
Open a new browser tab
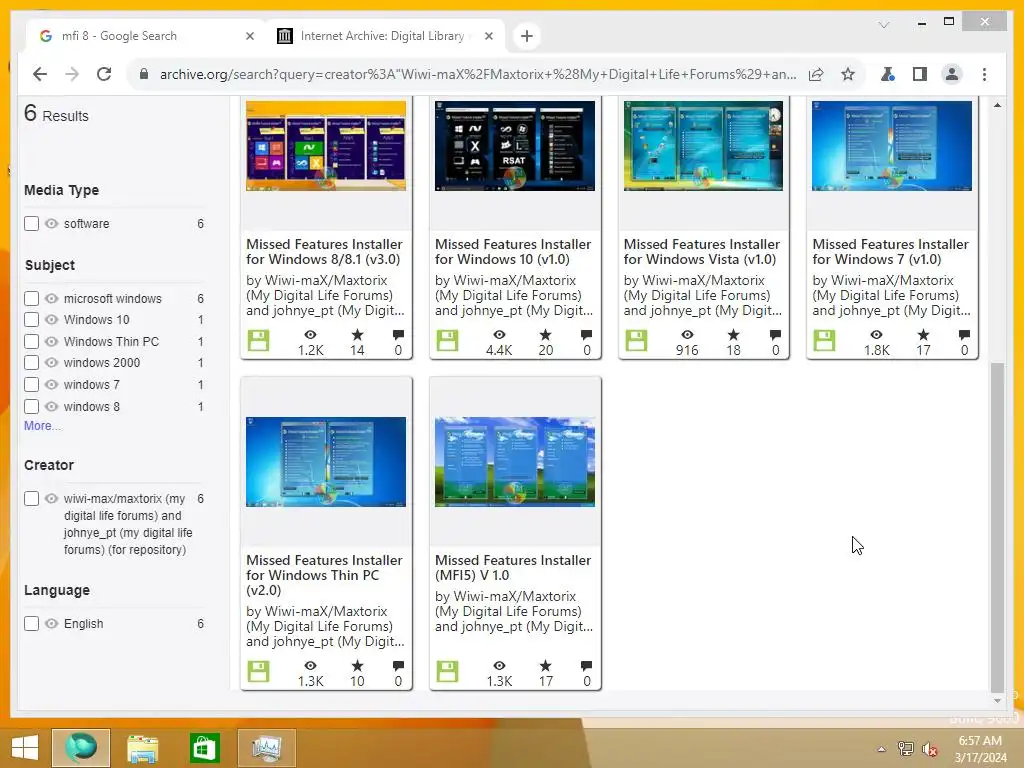(527, 36)
